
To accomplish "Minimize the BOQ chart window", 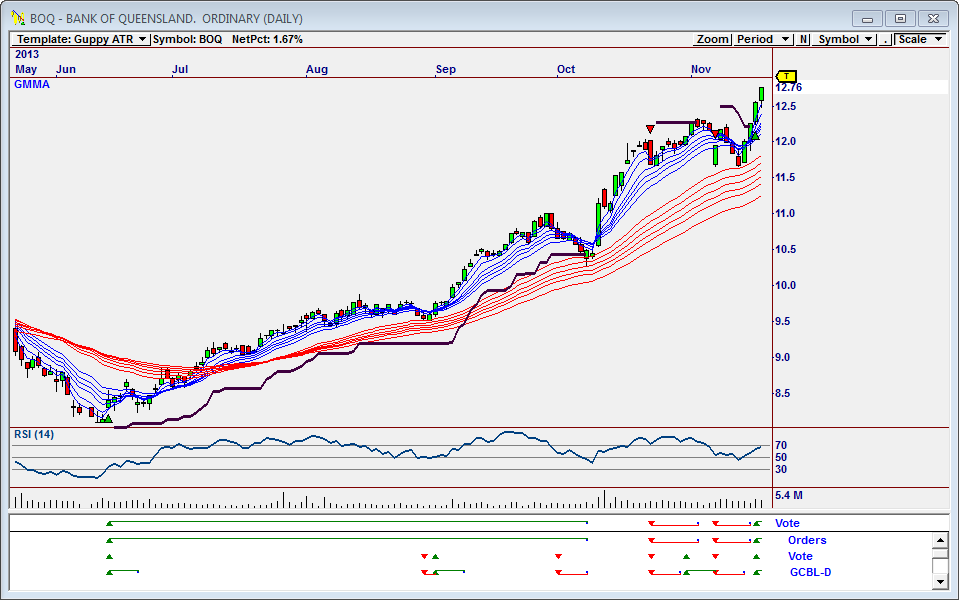I will [867, 18].
